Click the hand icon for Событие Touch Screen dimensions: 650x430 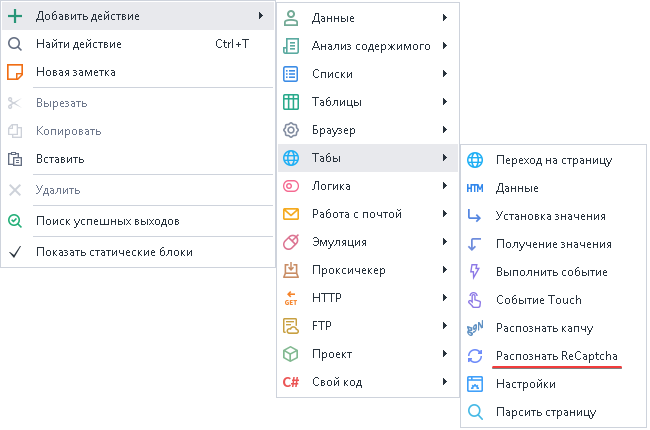pos(475,300)
